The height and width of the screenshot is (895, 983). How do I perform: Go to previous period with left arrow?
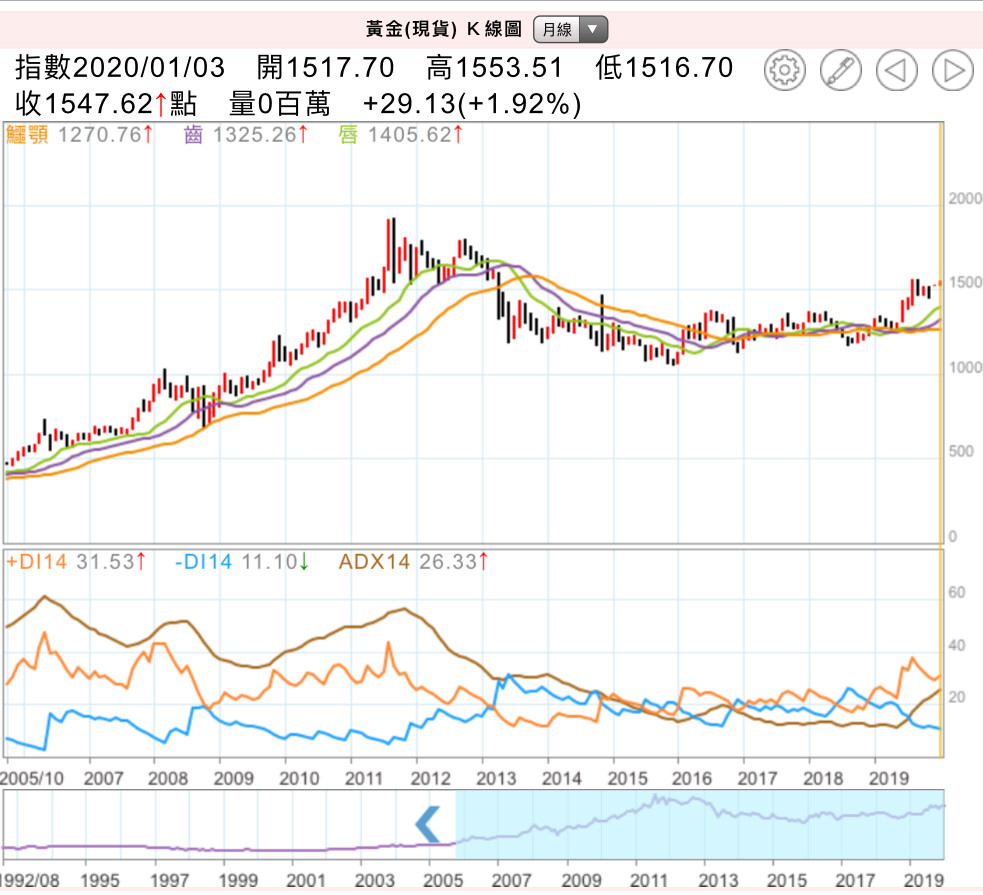coord(896,70)
